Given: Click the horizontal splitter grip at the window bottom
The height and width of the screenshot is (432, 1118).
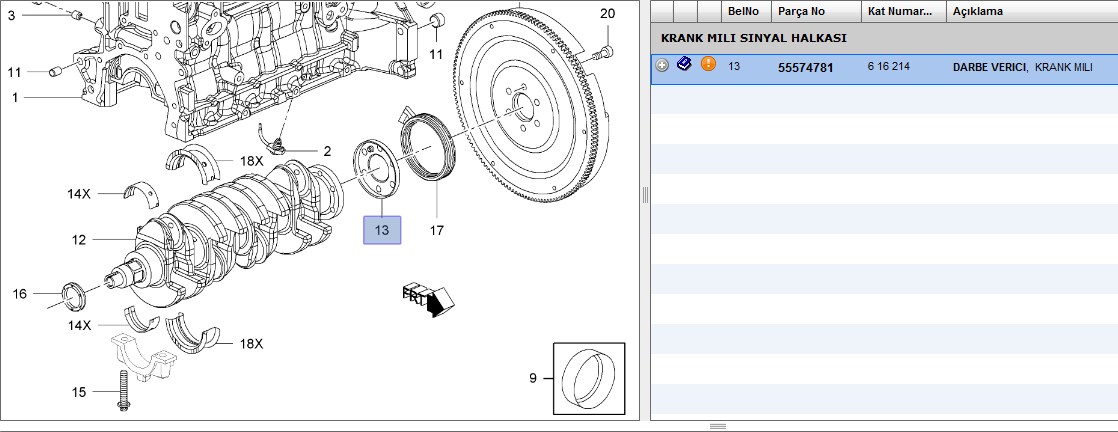Looking at the screenshot, I should point(718,426).
